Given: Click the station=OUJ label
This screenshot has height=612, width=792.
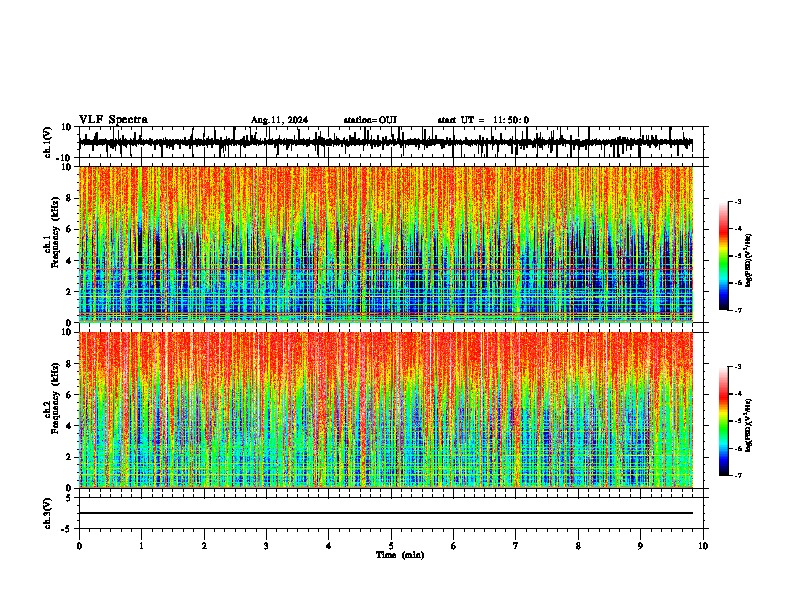Looking at the screenshot, I should tap(370, 120).
